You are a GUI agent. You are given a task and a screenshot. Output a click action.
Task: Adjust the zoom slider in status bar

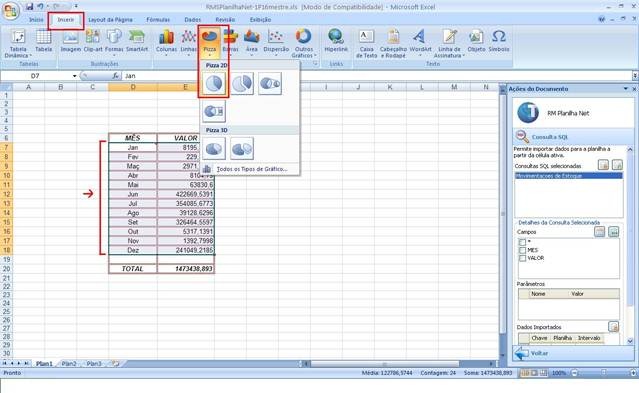click(x=604, y=373)
